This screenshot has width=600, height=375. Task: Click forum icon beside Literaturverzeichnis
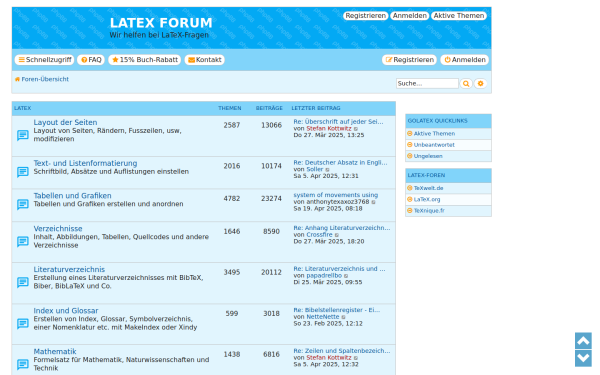click(23, 283)
